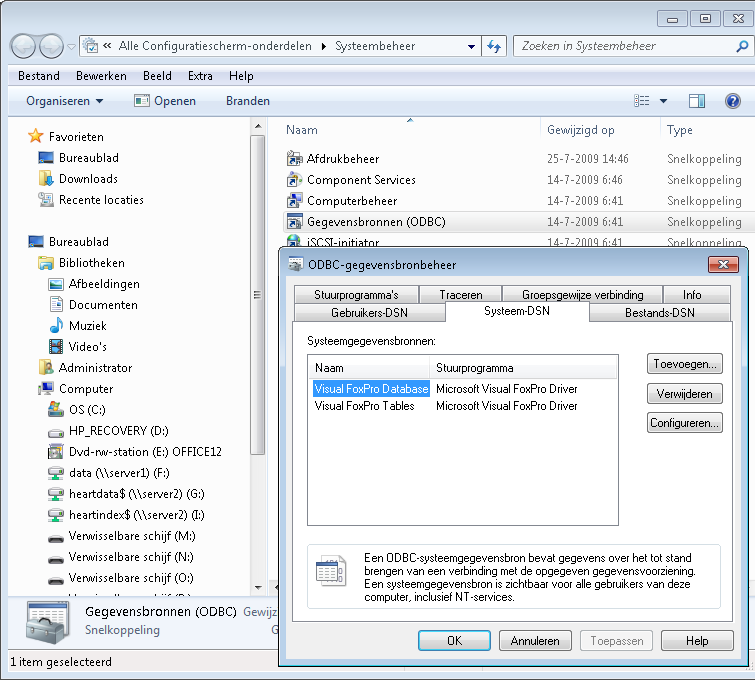
Task: Click the Toevoegen... button
Action: point(685,364)
